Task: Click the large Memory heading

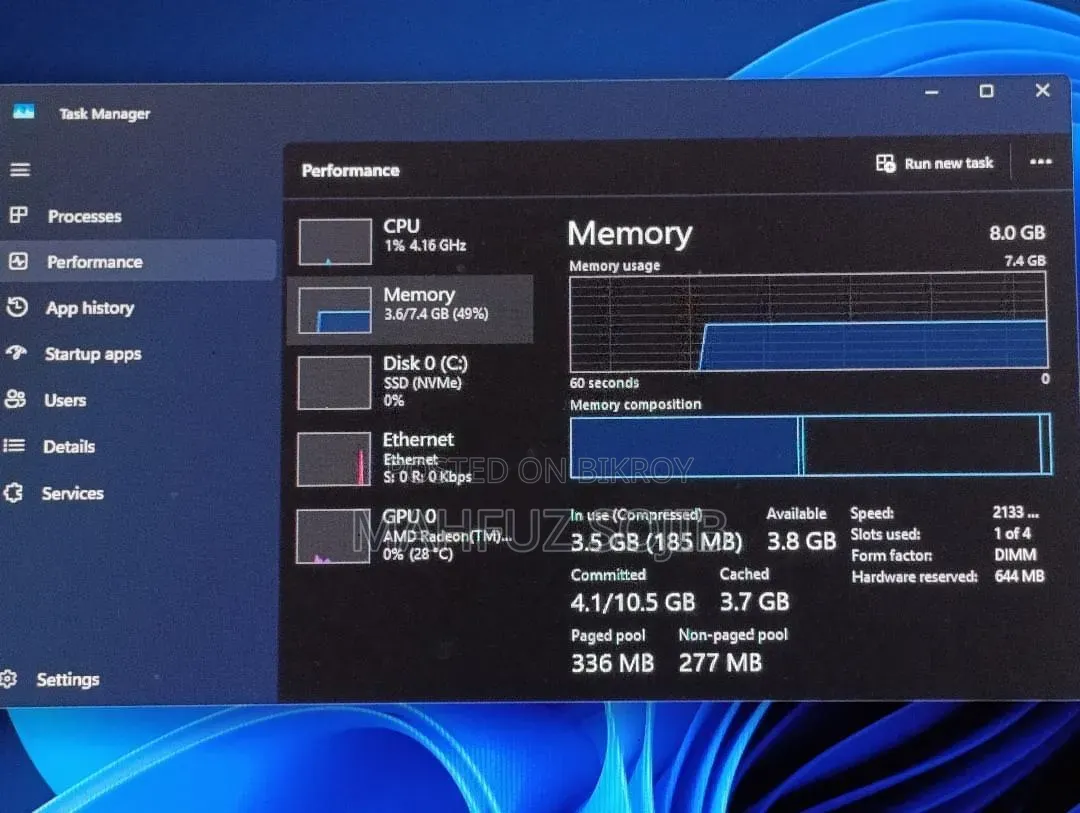Action: coord(630,234)
